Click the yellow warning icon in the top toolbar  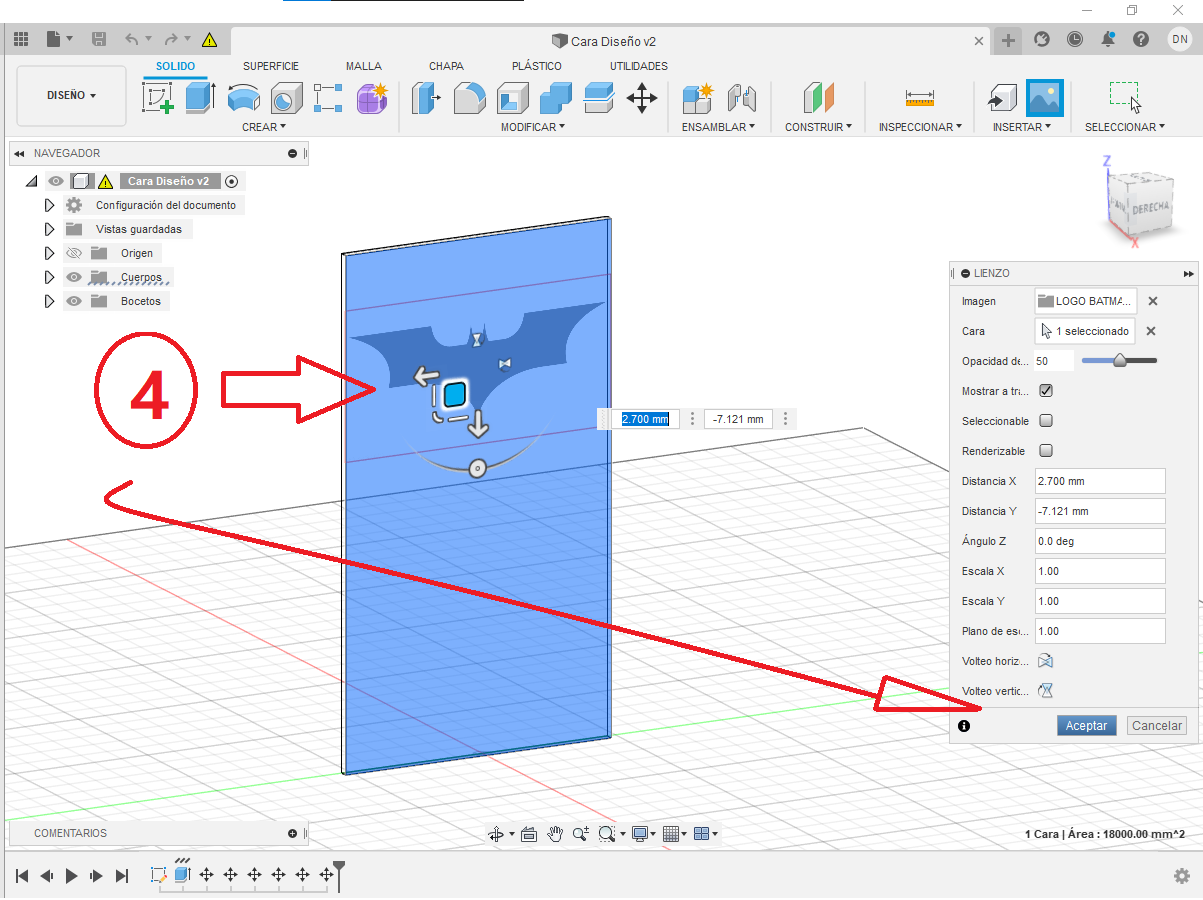pos(209,40)
